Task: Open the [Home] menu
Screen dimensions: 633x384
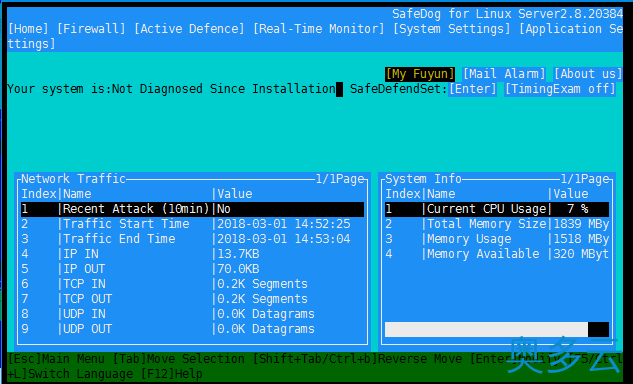Action: click(28, 29)
